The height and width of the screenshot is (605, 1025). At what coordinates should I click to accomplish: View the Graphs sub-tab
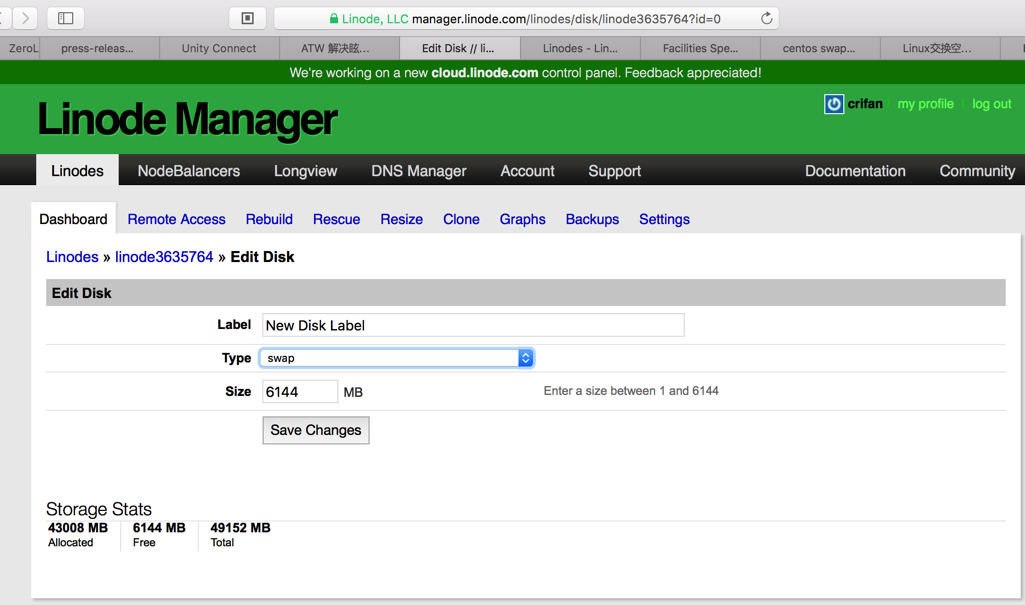[x=522, y=219]
